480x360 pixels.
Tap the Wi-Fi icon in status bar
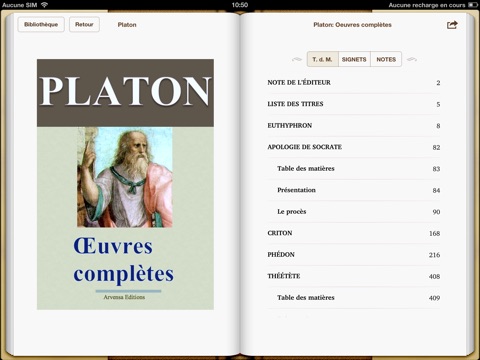coord(44,5)
